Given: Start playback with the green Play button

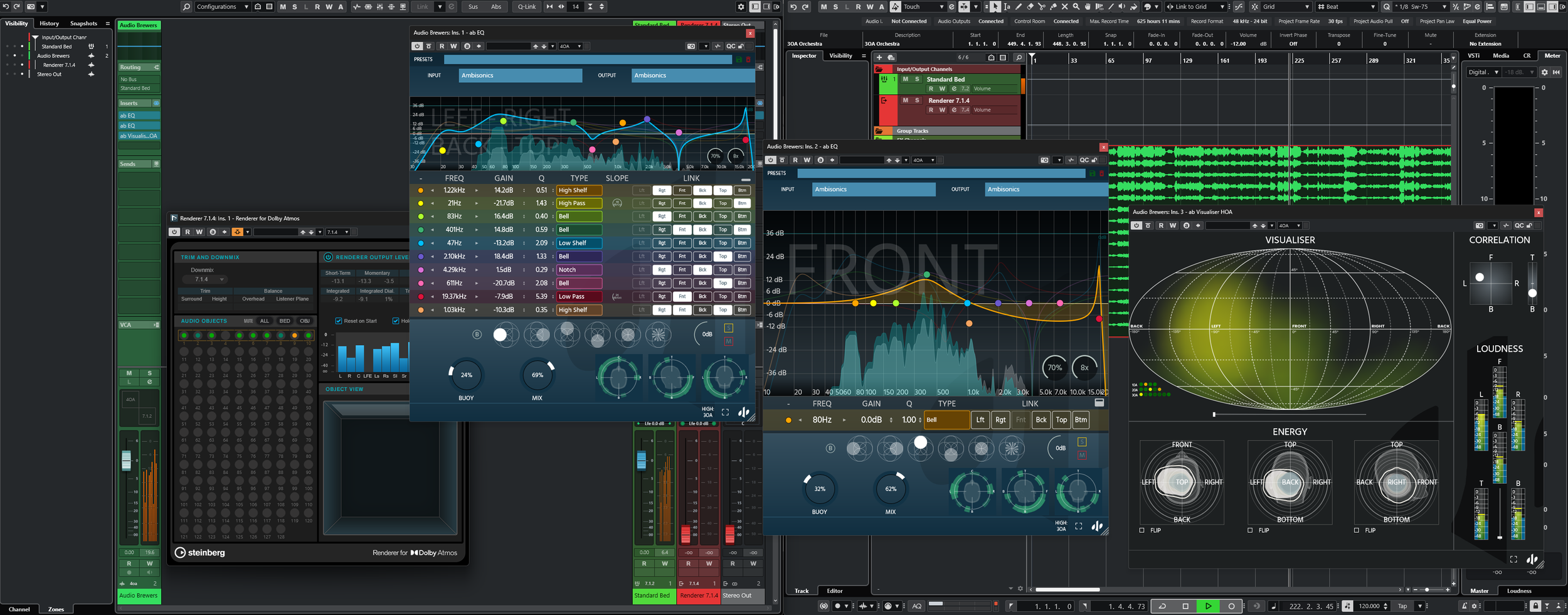Looking at the screenshot, I should (1208, 606).
